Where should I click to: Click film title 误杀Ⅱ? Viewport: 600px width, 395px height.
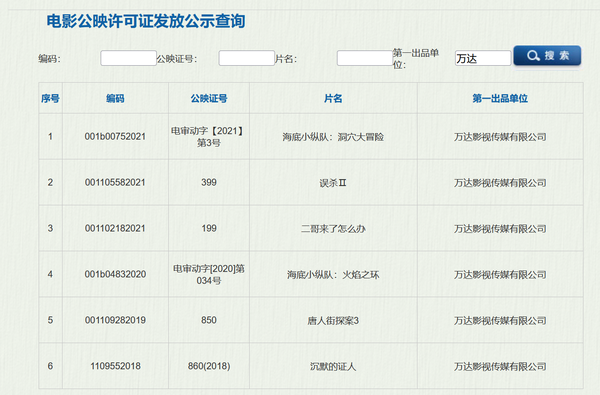coord(333,183)
